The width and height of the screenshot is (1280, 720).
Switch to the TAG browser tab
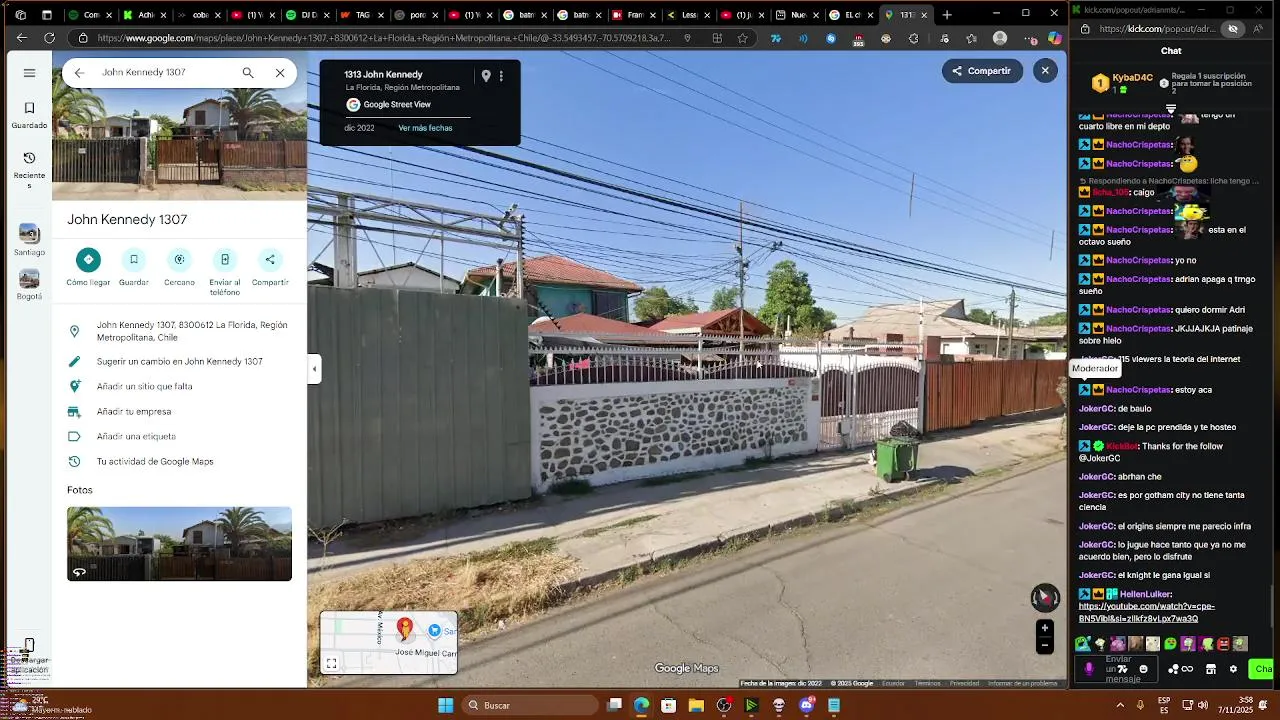(361, 15)
